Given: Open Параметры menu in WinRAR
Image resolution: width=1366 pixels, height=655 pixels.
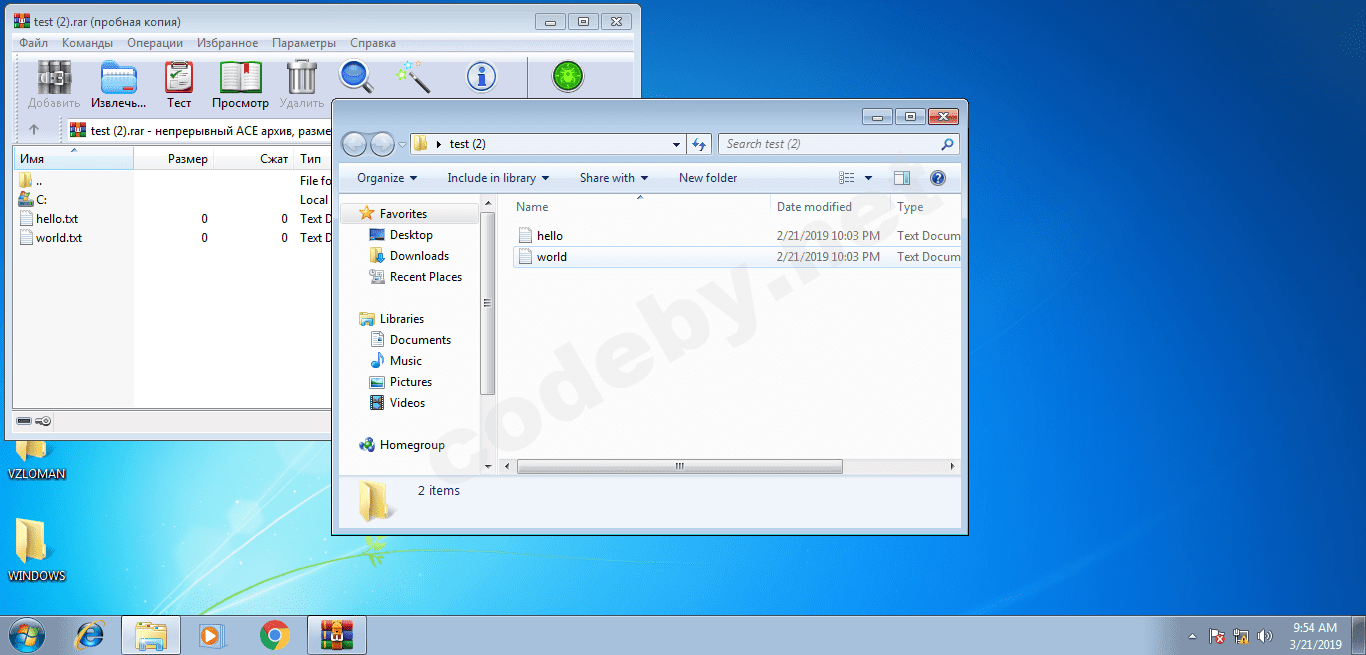Looking at the screenshot, I should (304, 43).
